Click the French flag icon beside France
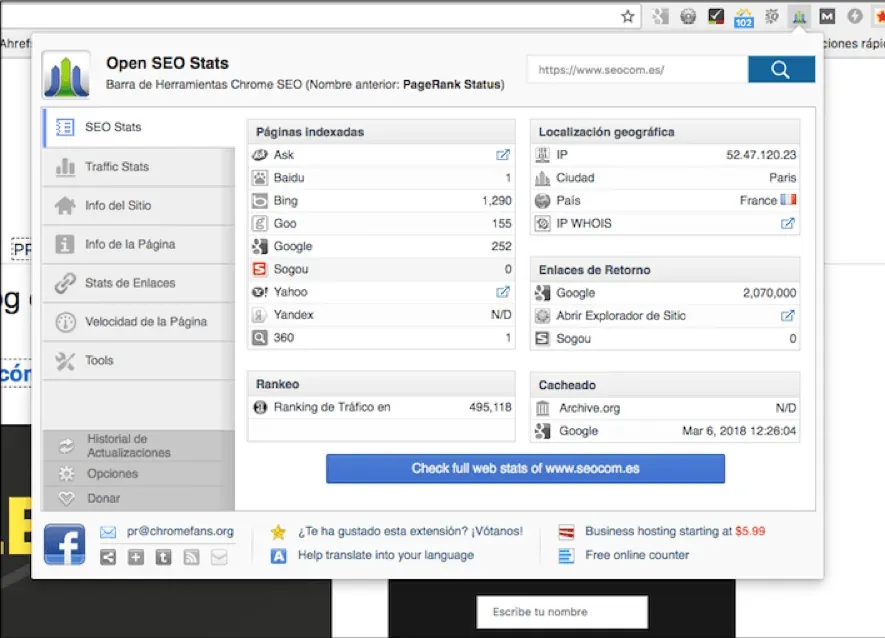This screenshot has height=638, width=885. tap(788, 200)
